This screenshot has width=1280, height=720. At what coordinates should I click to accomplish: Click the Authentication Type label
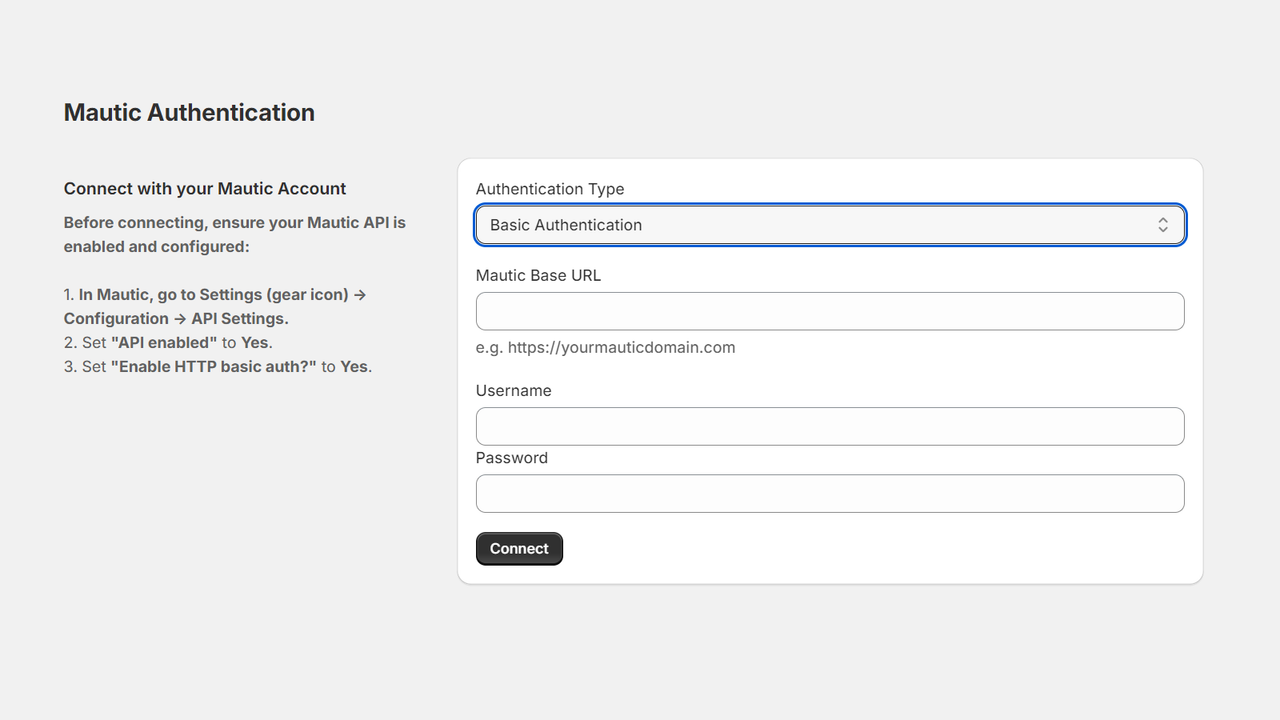[550, 189]
